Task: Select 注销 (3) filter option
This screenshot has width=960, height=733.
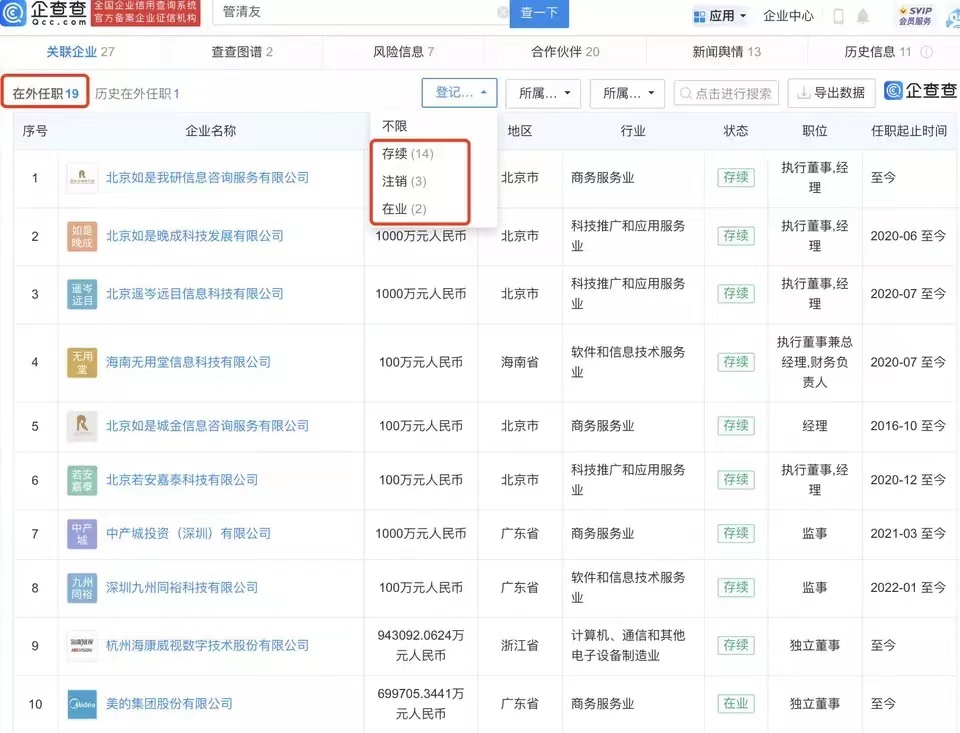Action: [404, 181]
